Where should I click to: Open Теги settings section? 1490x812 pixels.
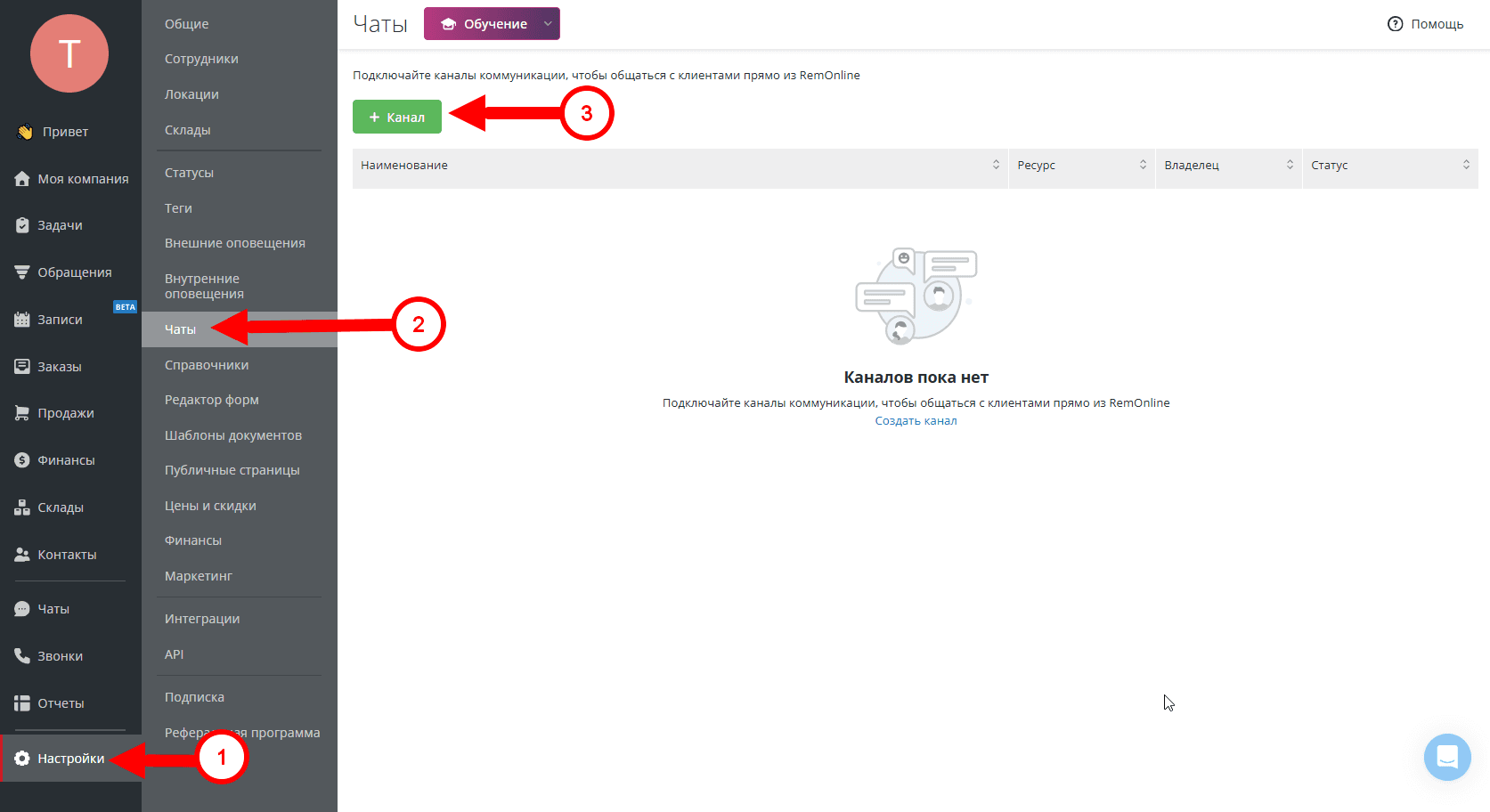click(178, 208)
